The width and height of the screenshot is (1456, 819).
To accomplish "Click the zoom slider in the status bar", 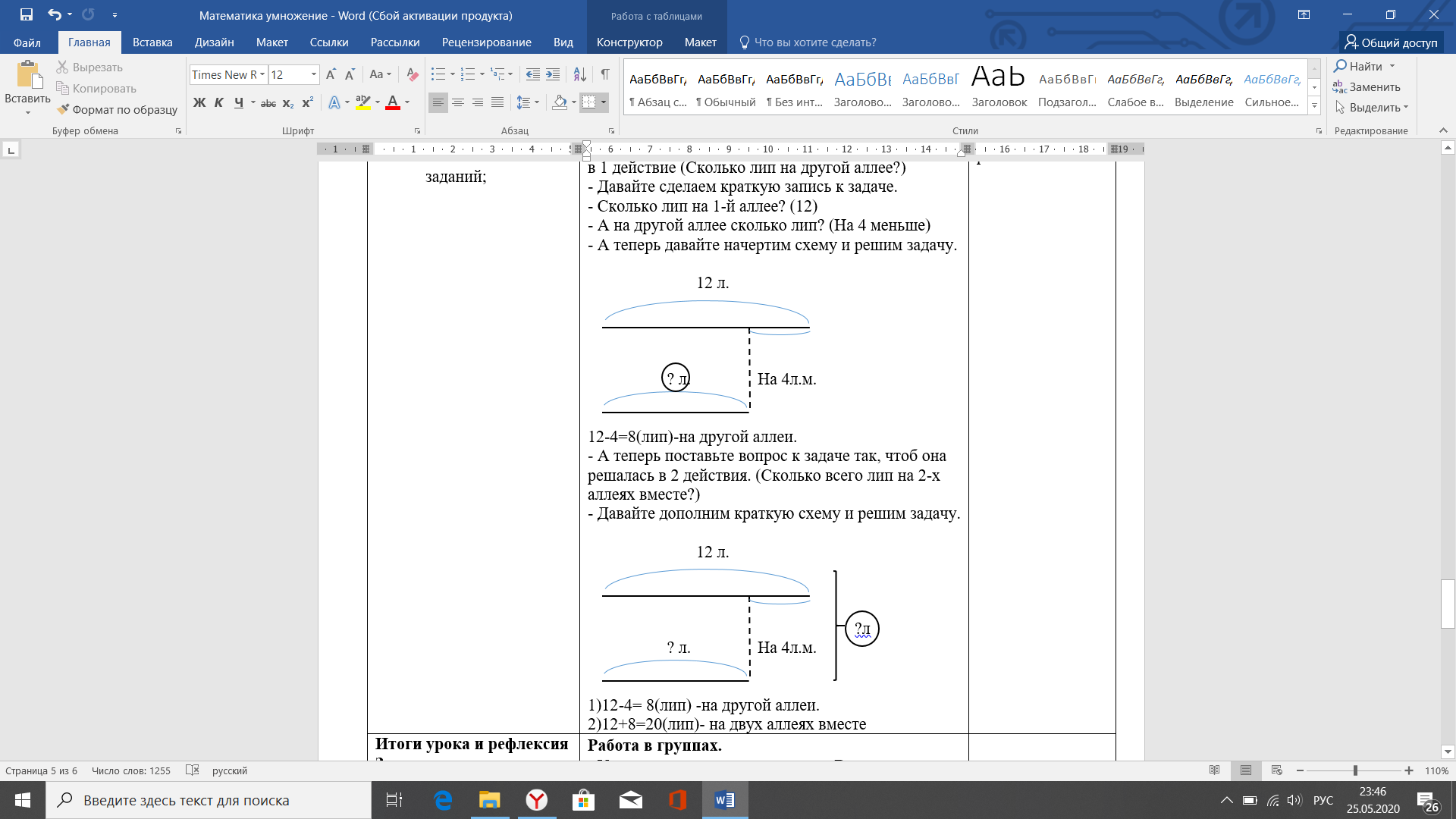I will tap(1355, 770).
